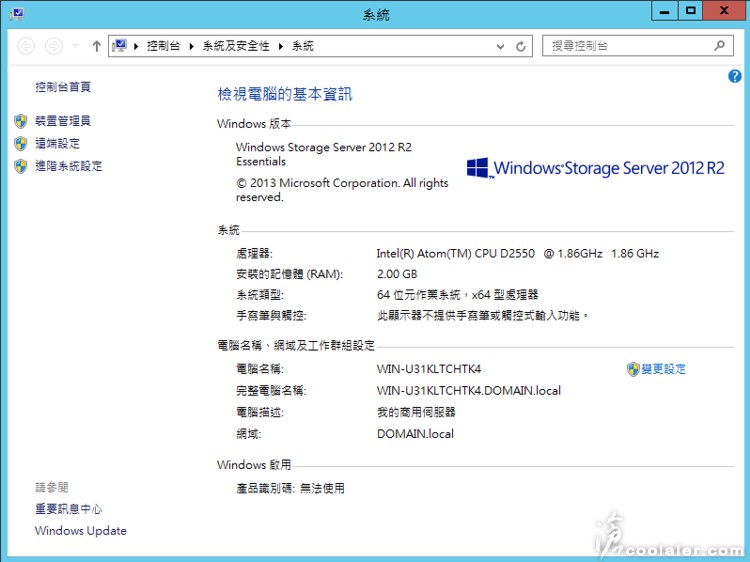Open Help with the question mark icon
The width and height of the screenshot is (750, 562).
click(735, 76)
